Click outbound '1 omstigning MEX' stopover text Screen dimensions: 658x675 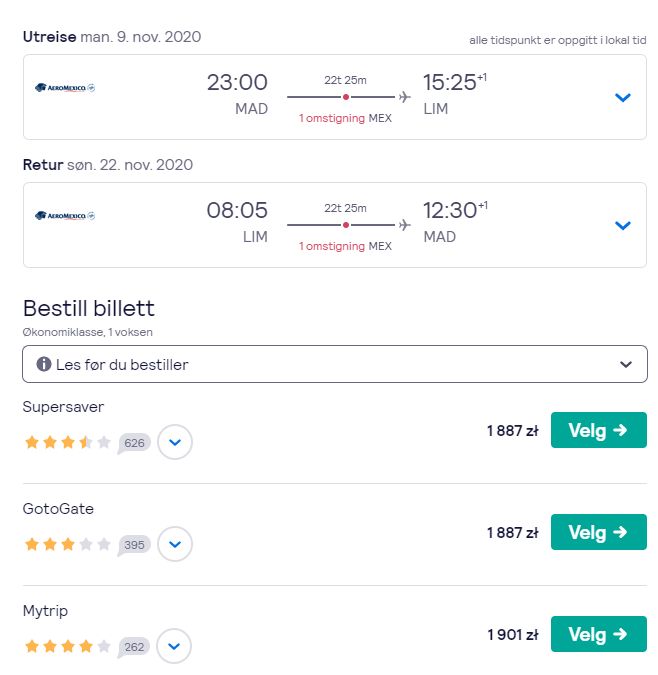click(x=345, y=118)
